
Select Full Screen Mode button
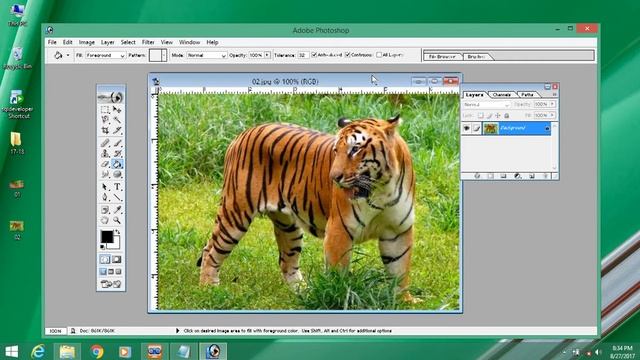pyautogui.click(x=118, y=271)
